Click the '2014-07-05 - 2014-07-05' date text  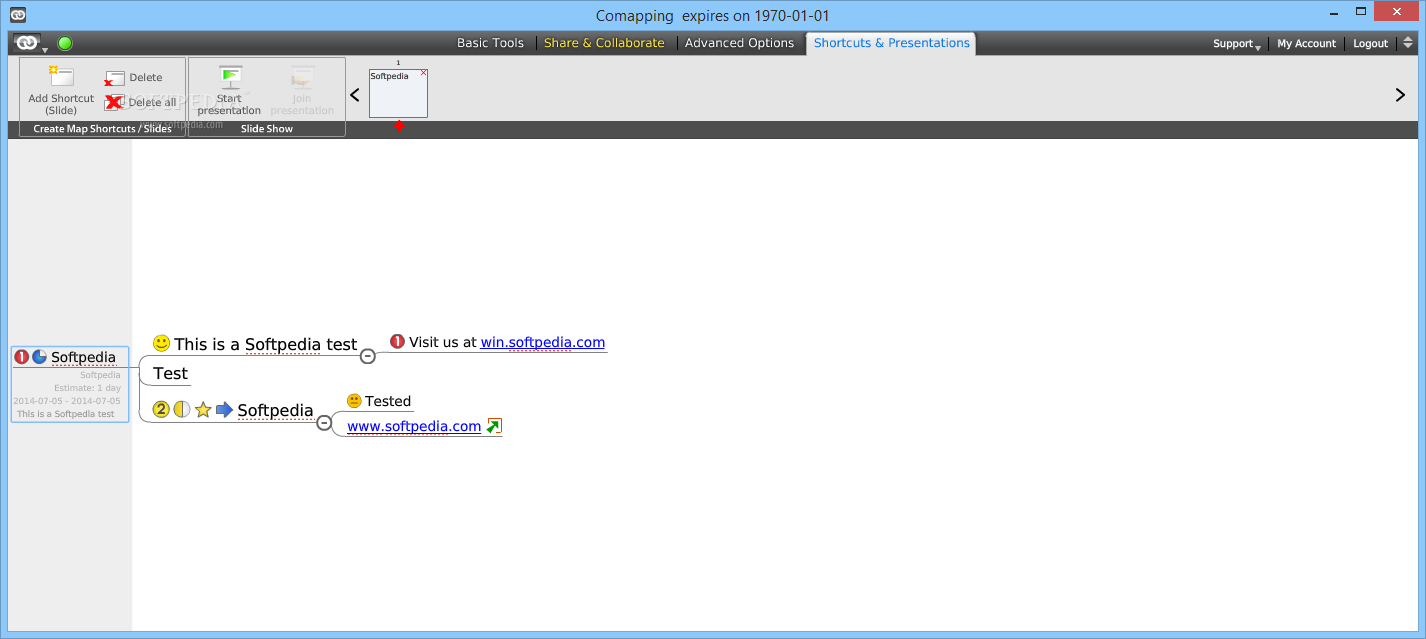(67, 401)
